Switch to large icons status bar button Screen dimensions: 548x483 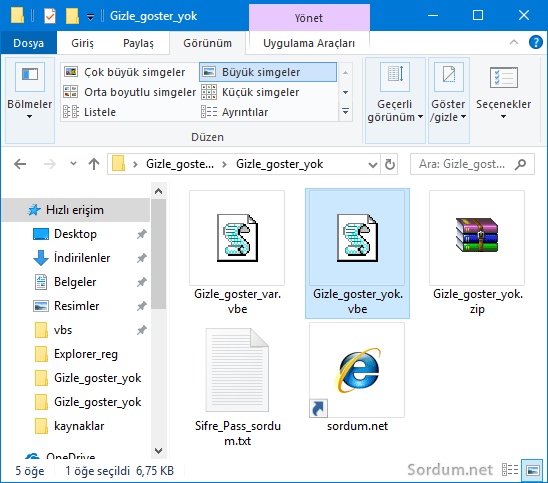pos(533,470)
